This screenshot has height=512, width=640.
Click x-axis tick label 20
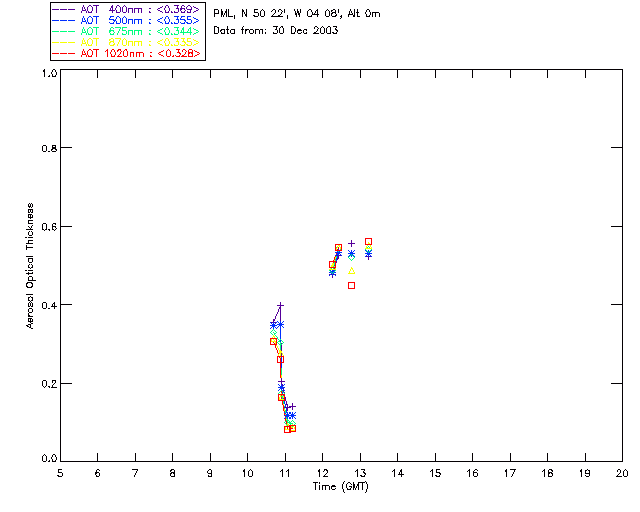tap(622, 474)
